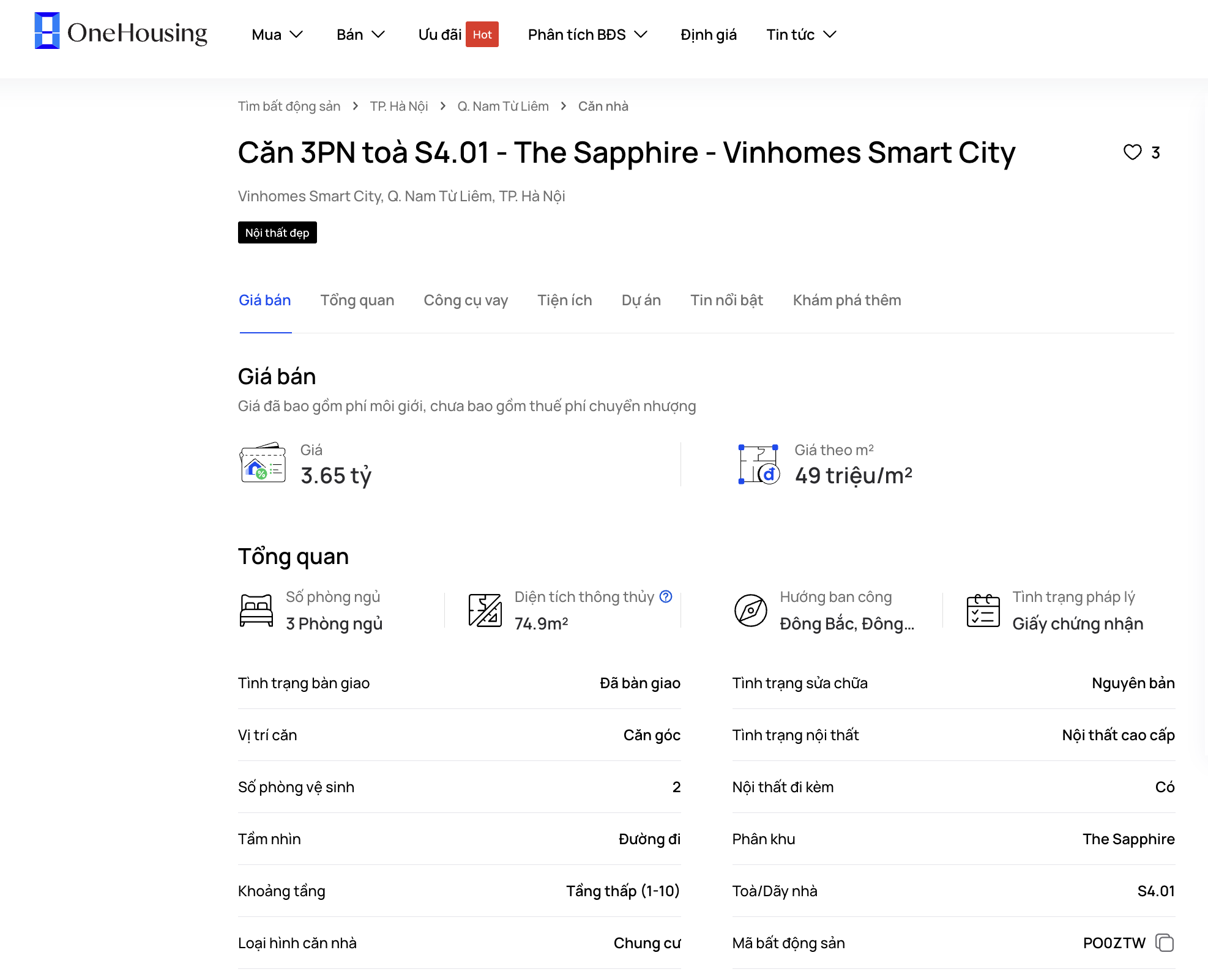This screenshot has height=980, width=1208.
Task: Click the Giá bán section heading
Action: pos(277,376)
